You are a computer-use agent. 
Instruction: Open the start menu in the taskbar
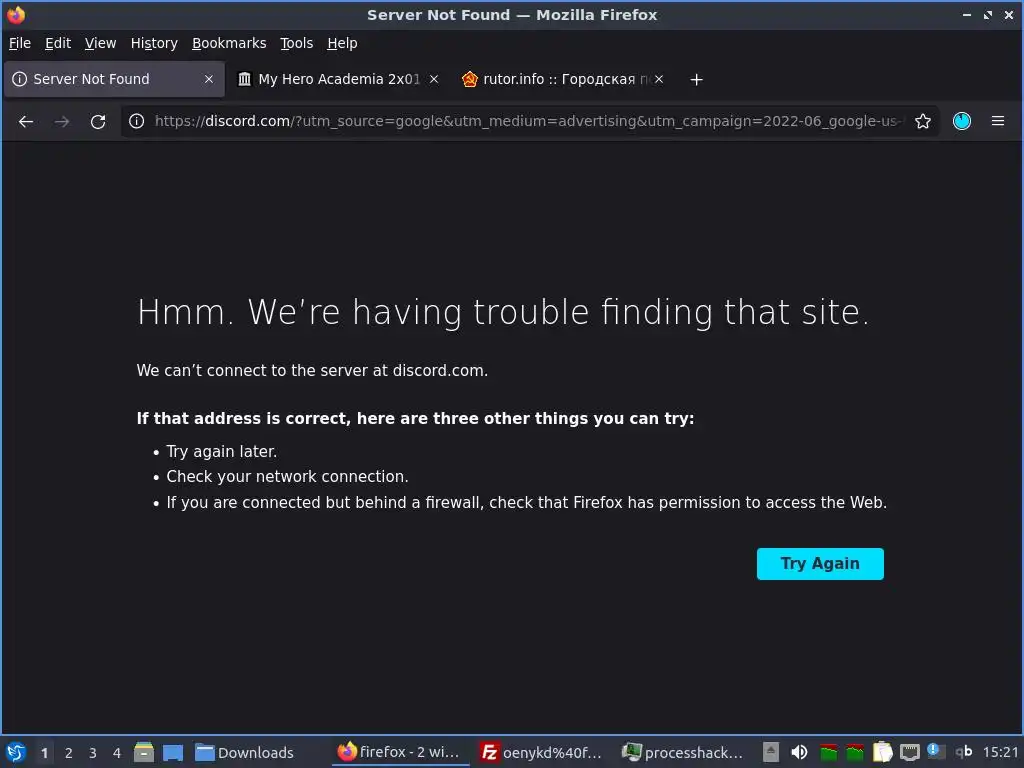(x=16, y=752)
